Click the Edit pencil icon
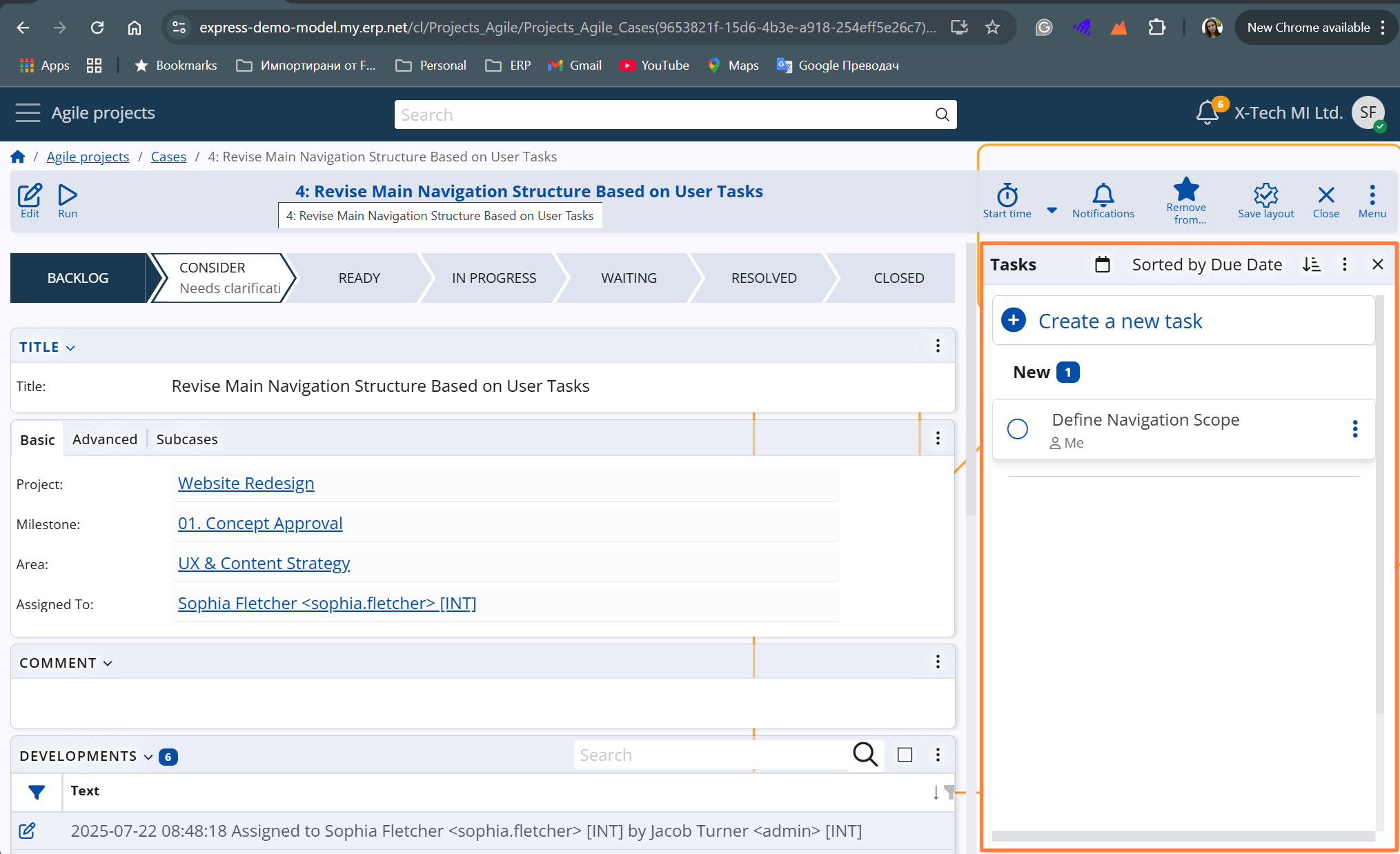Screen dimensions: 1400x854 (30, 196)
